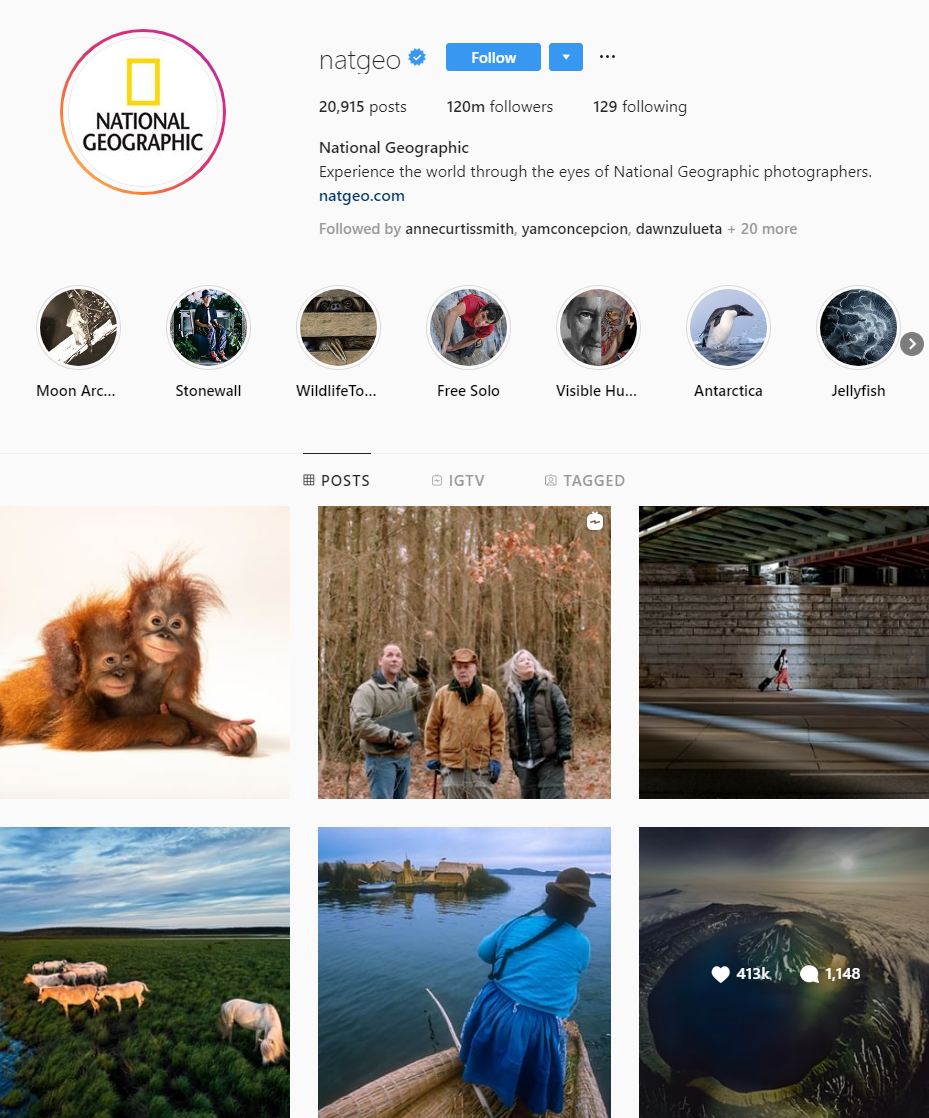Screen dimensions: 929x1118
Task: Open the Antarctica penguin highlight
Action: 728,327
